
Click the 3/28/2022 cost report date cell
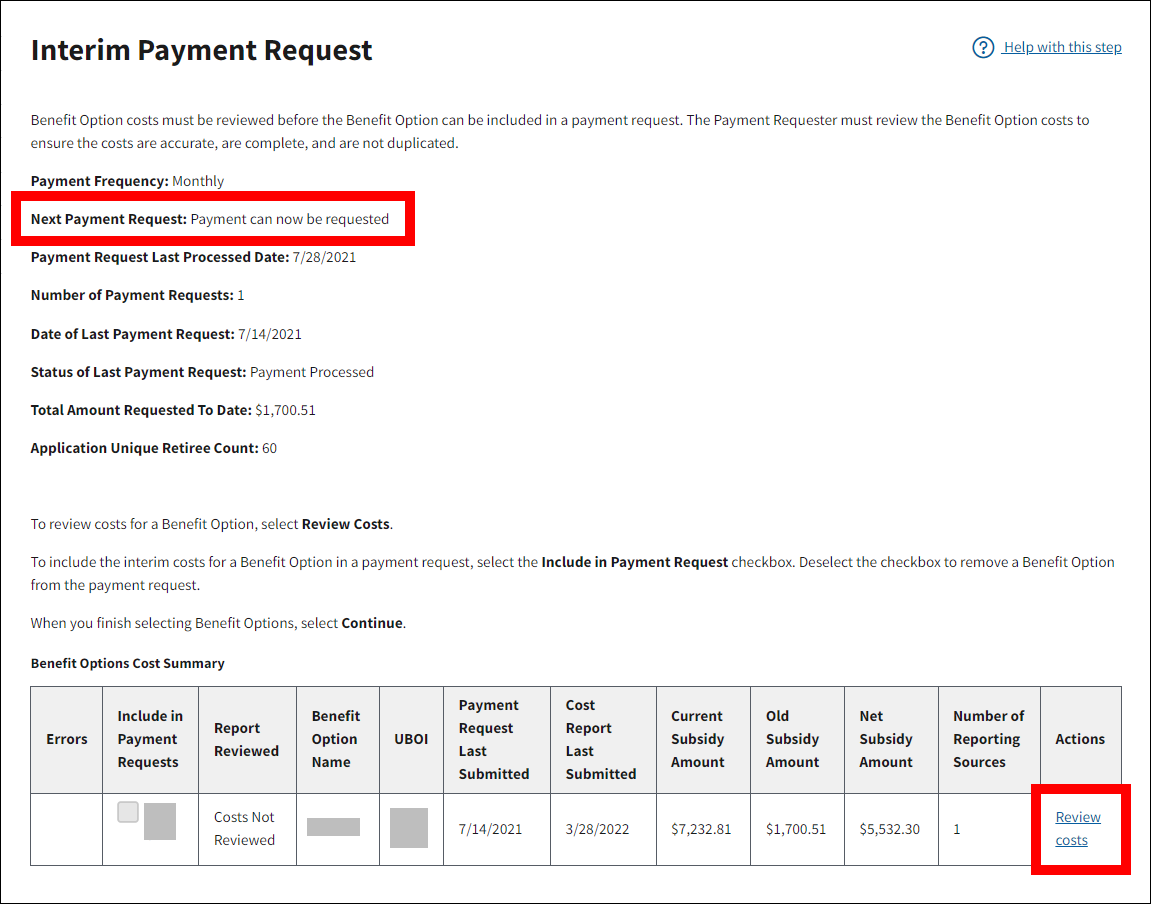597,829
